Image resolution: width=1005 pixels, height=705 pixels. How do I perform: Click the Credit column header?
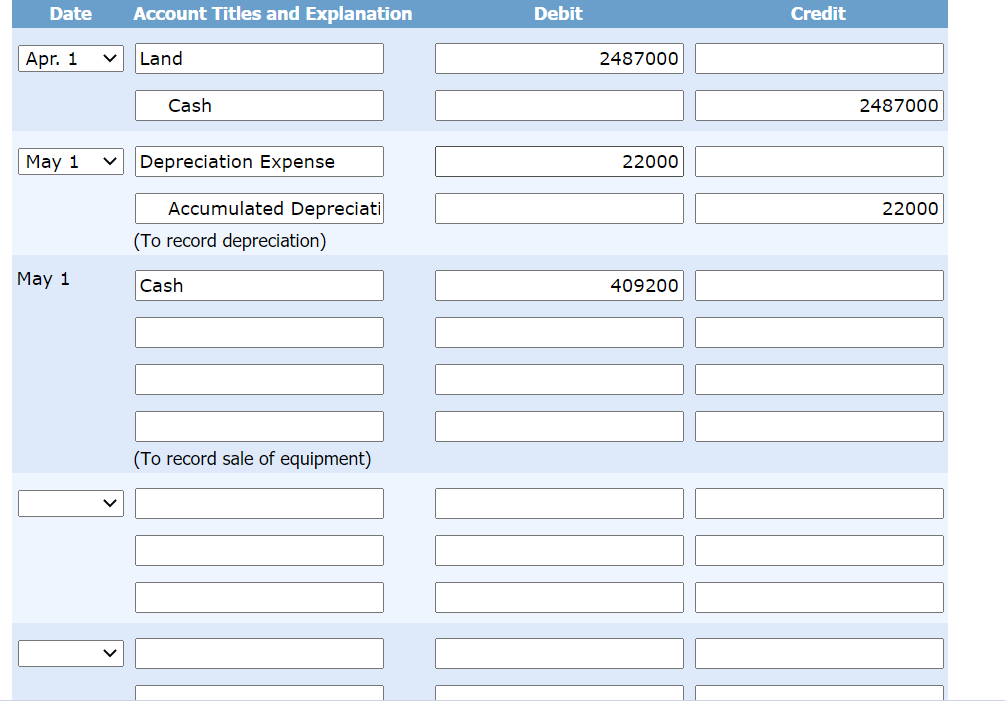pyautogui.click(x=818, y=13)
